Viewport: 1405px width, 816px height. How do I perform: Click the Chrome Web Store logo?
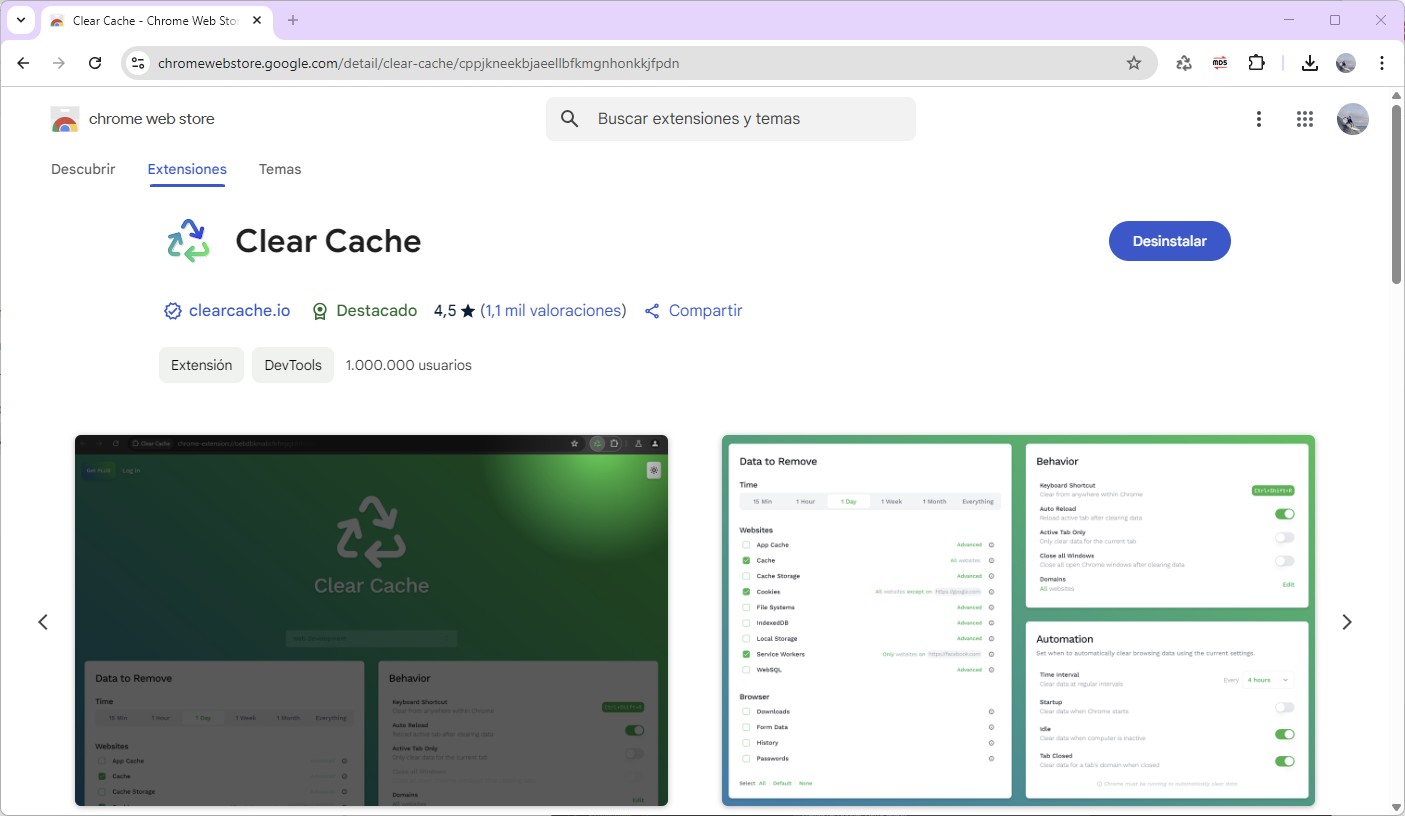(65, 119)
